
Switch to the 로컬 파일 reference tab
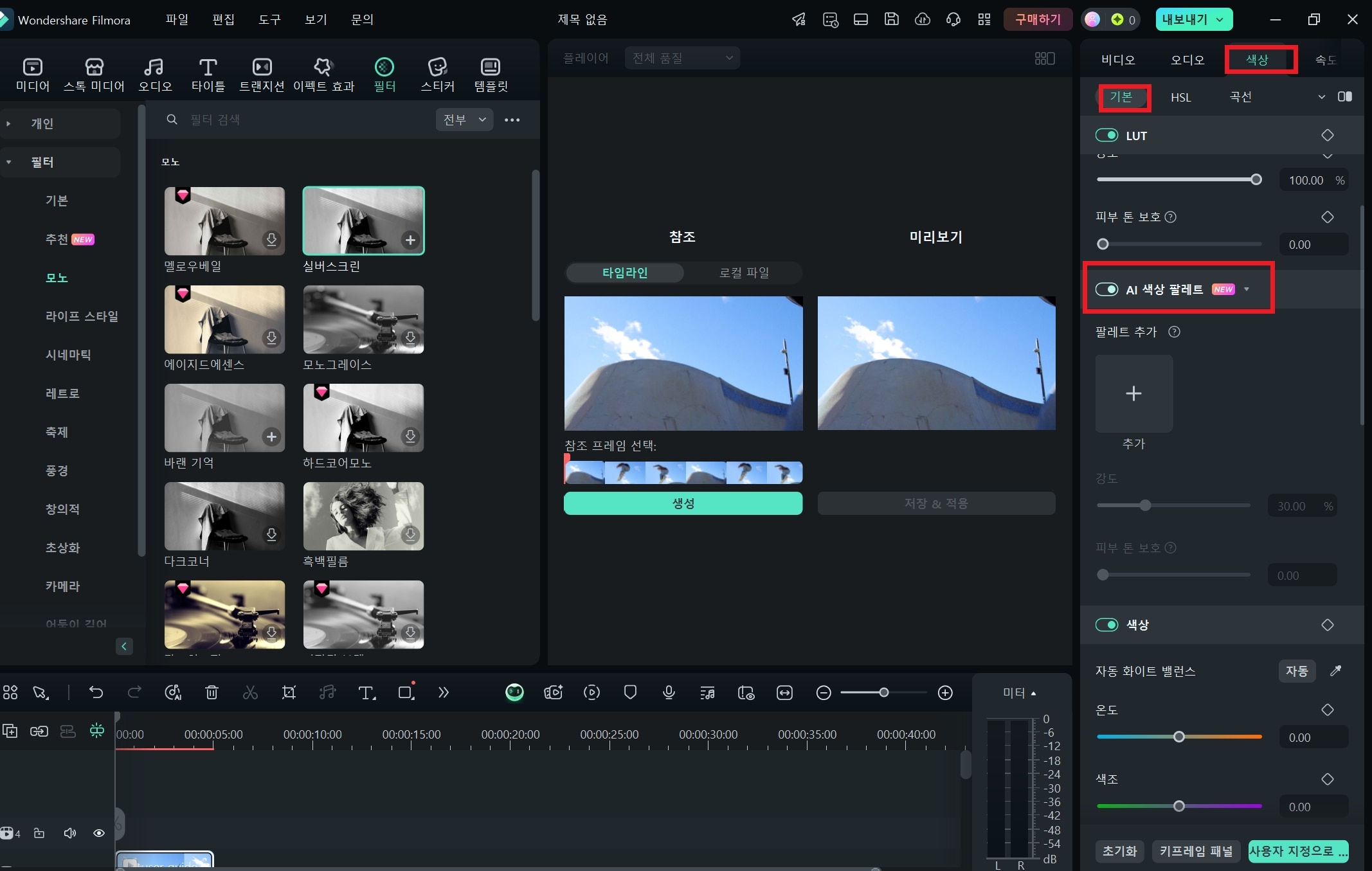click(x=744, y=273)
